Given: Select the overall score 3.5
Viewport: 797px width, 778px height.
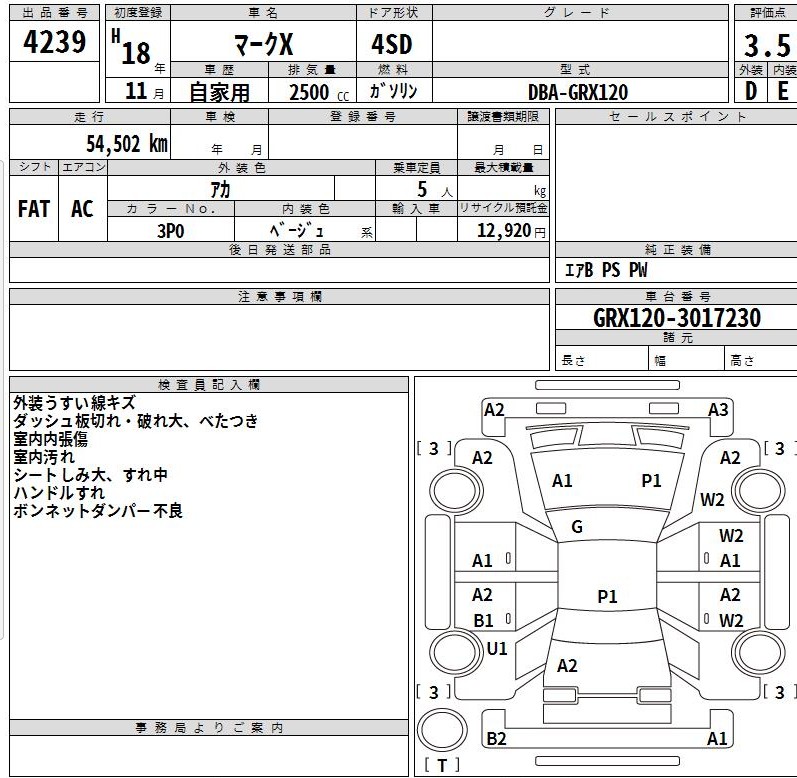Looking at the screenshot, I should pos(768,46).
